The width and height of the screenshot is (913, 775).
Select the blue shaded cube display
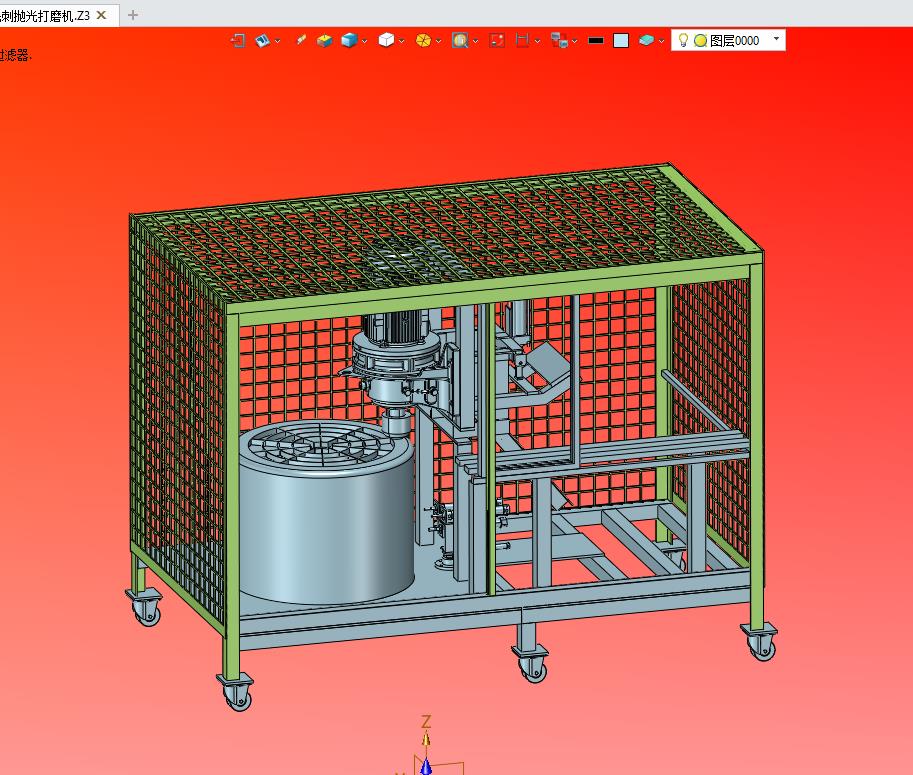click(349, 40)
